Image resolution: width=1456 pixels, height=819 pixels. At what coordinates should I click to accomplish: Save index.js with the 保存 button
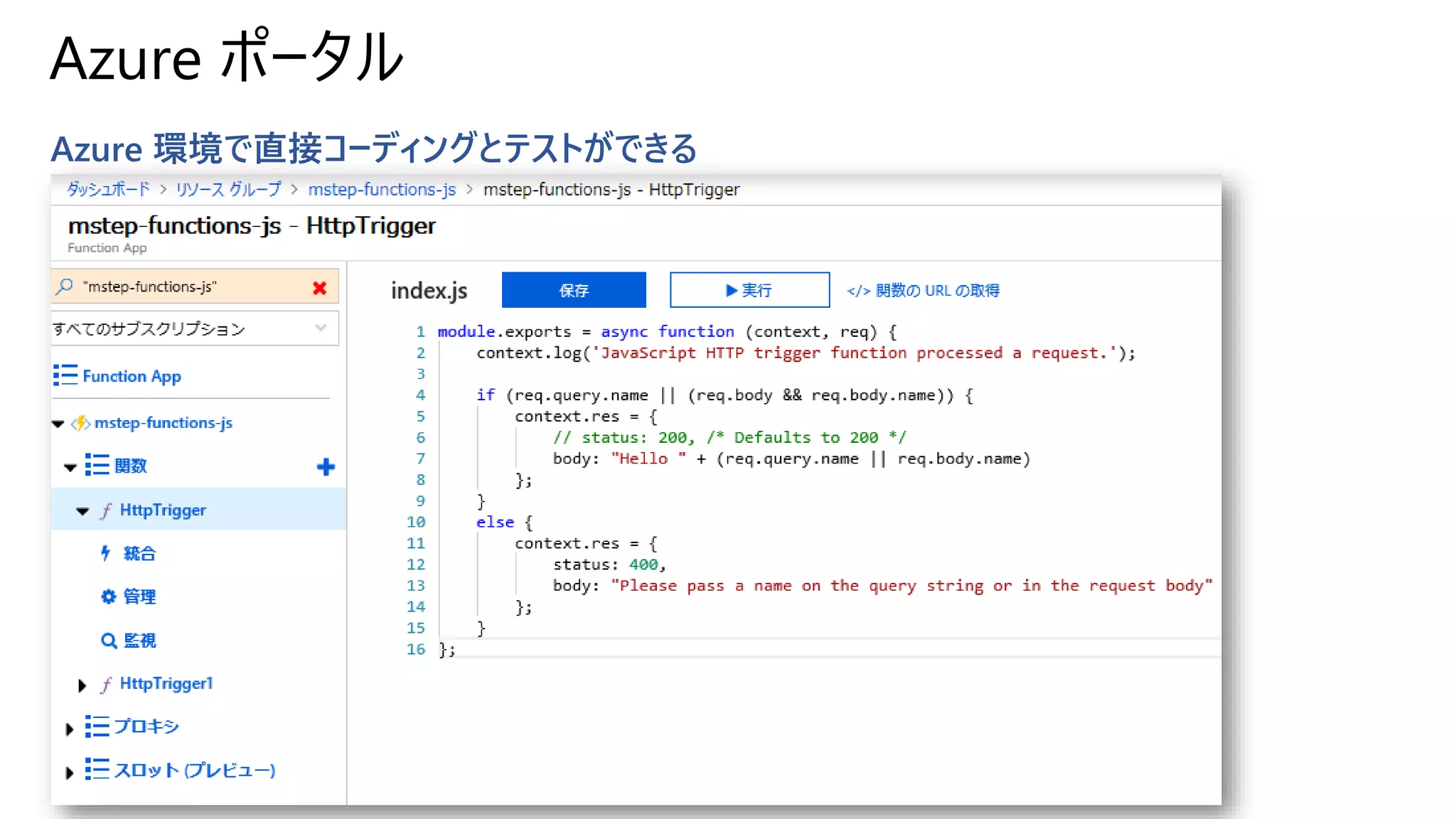(x=574, y=290)
